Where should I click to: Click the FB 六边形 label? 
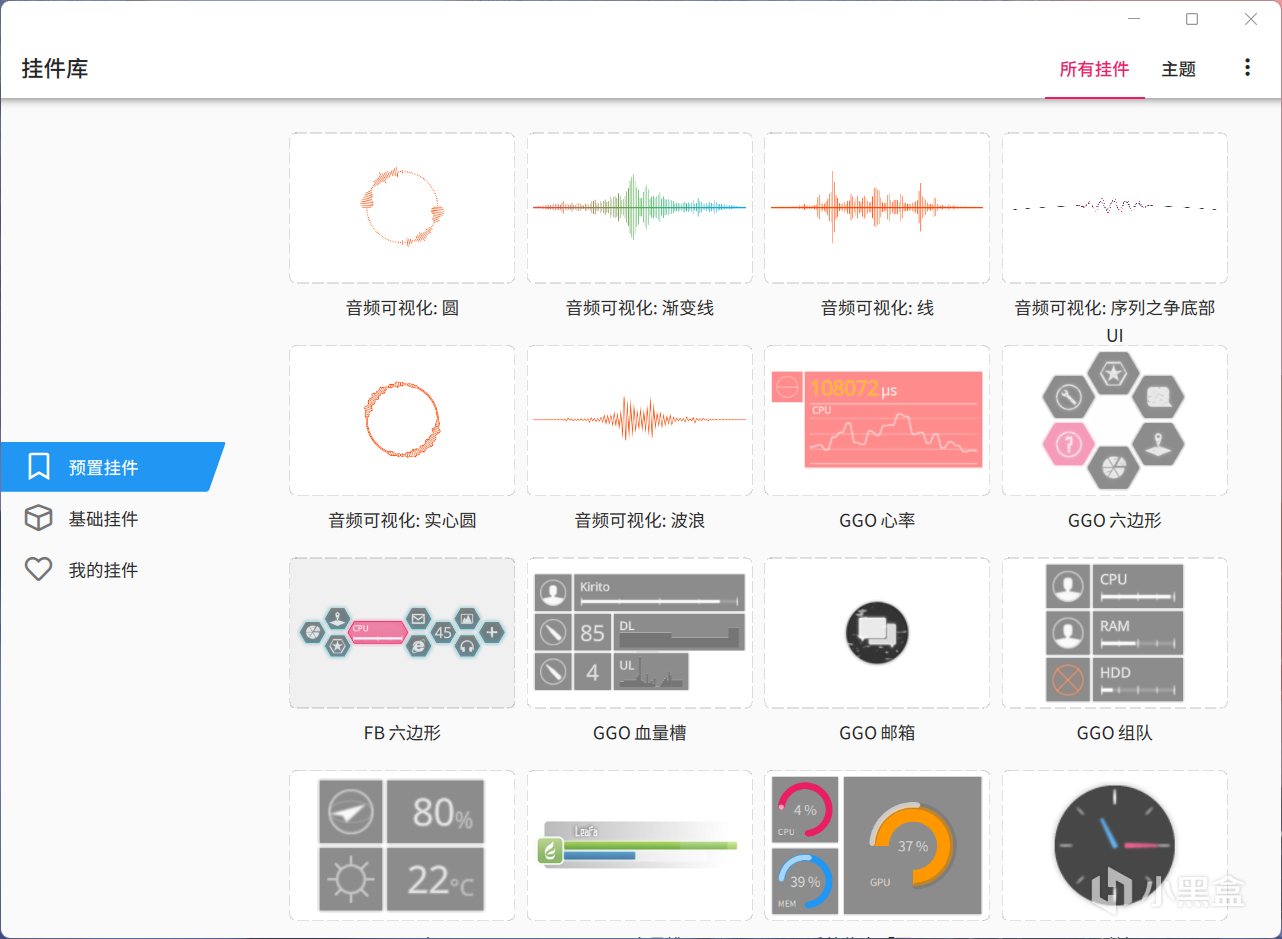(x=402, y=733)
